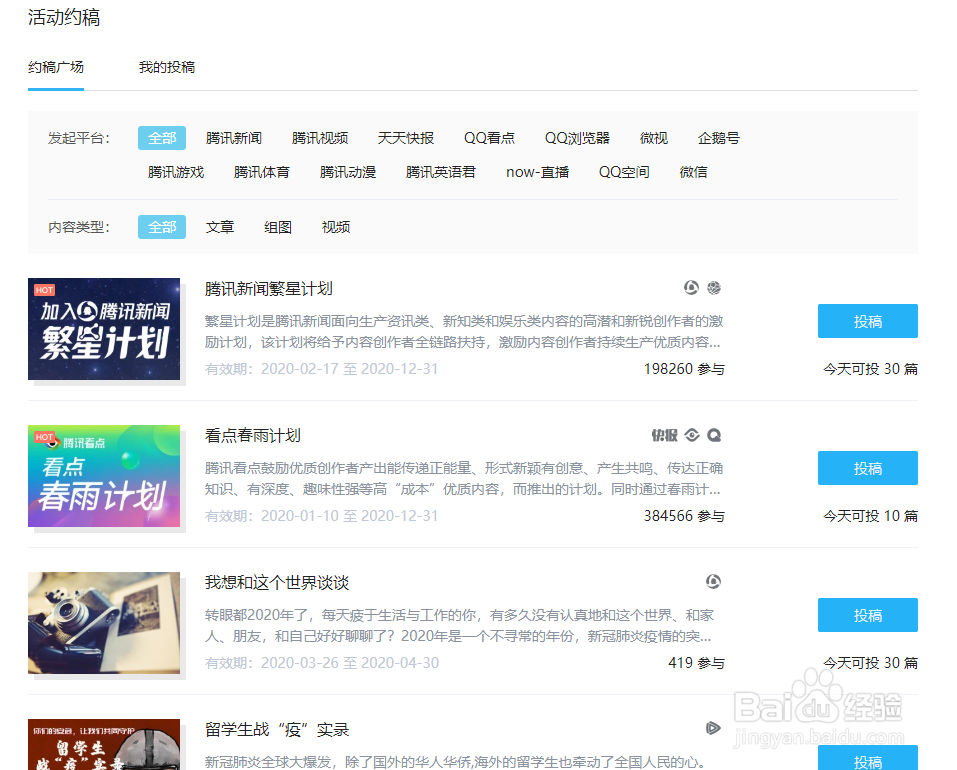Filter platform by QQ空间
This screenshot has width=957, height=770.
point(624,172)
